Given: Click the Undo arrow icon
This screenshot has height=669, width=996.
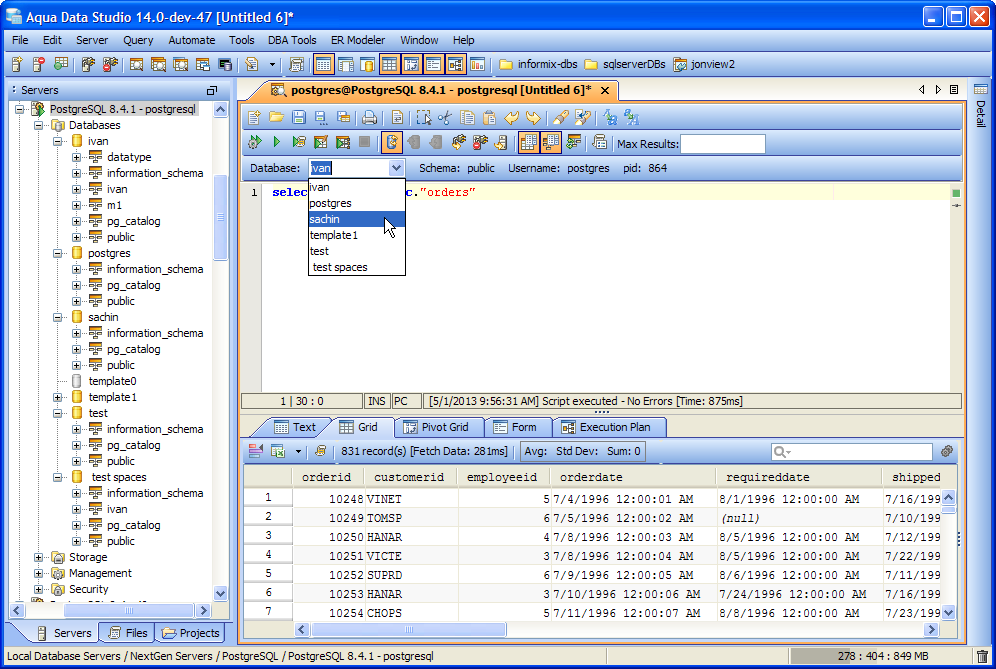Looking at the screenshot, I should coord(511,118).
